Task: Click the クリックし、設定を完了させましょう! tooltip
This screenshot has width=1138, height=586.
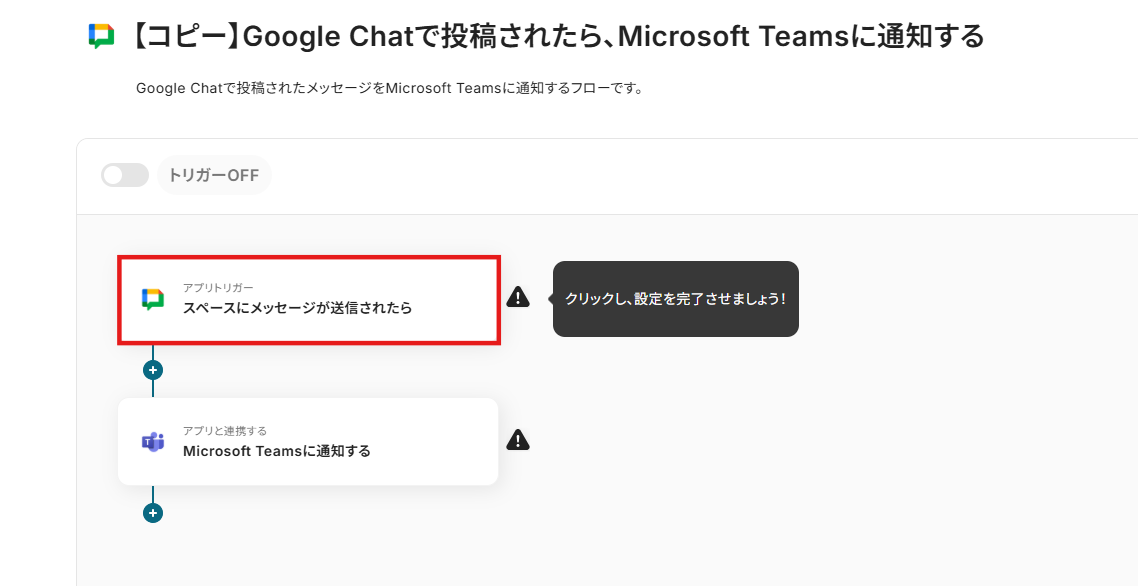Action: (676, 299)
